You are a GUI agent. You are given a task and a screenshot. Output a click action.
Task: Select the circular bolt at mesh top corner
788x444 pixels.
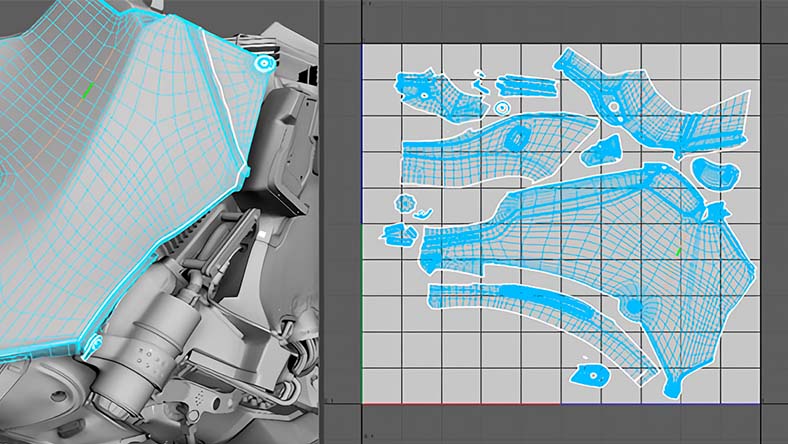[x=264, y=63]
